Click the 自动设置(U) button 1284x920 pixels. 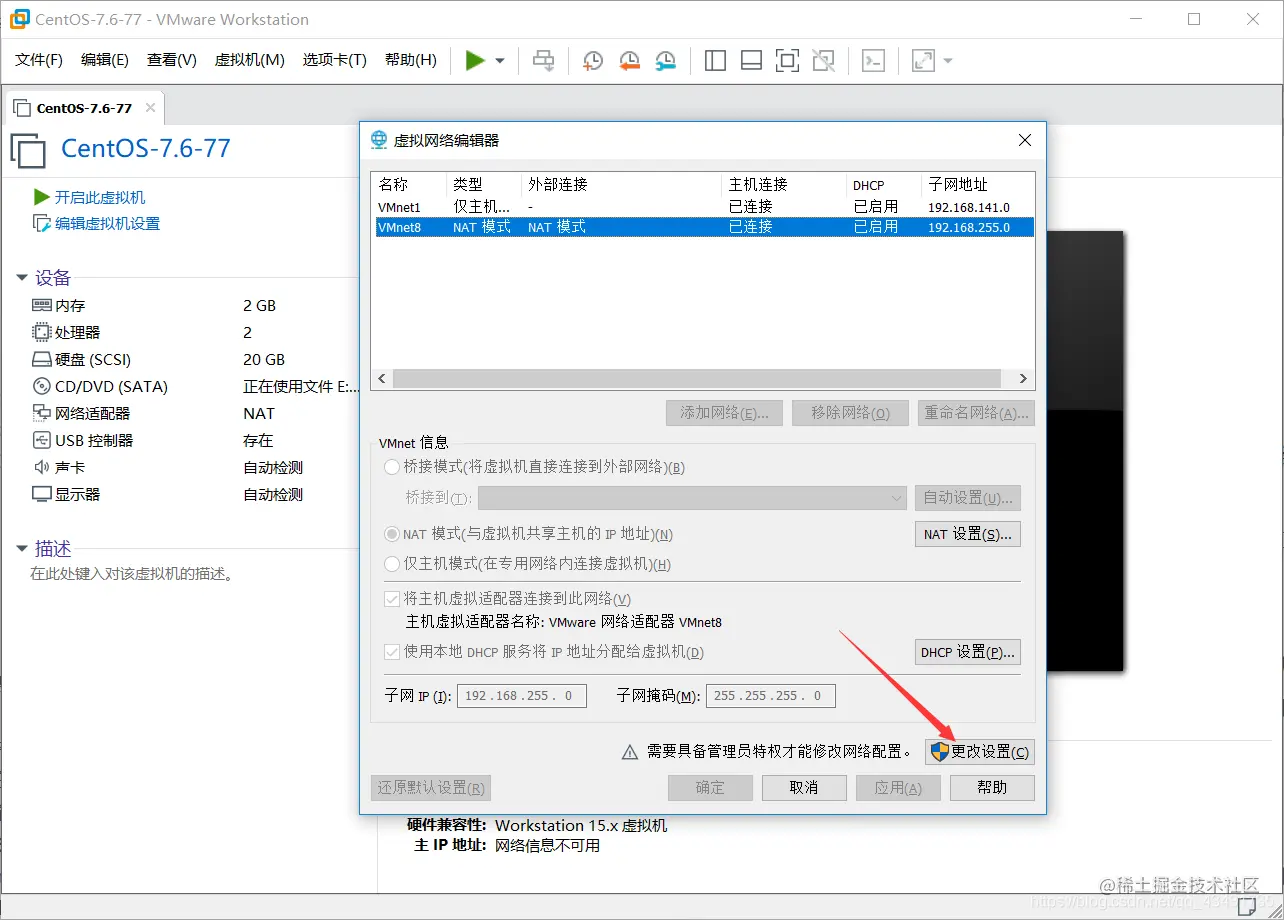[x=968, y=498]
